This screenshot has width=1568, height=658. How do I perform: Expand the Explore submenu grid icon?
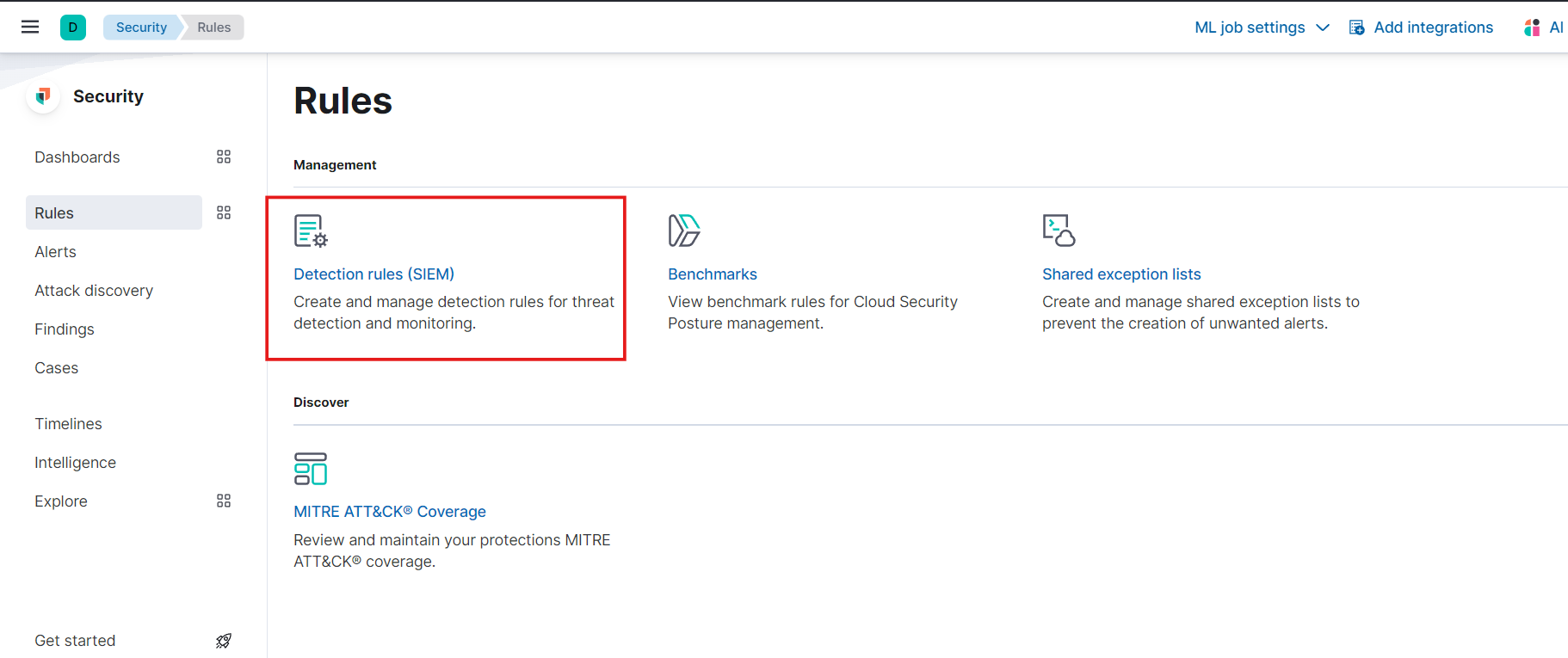[x=224, y=501]
